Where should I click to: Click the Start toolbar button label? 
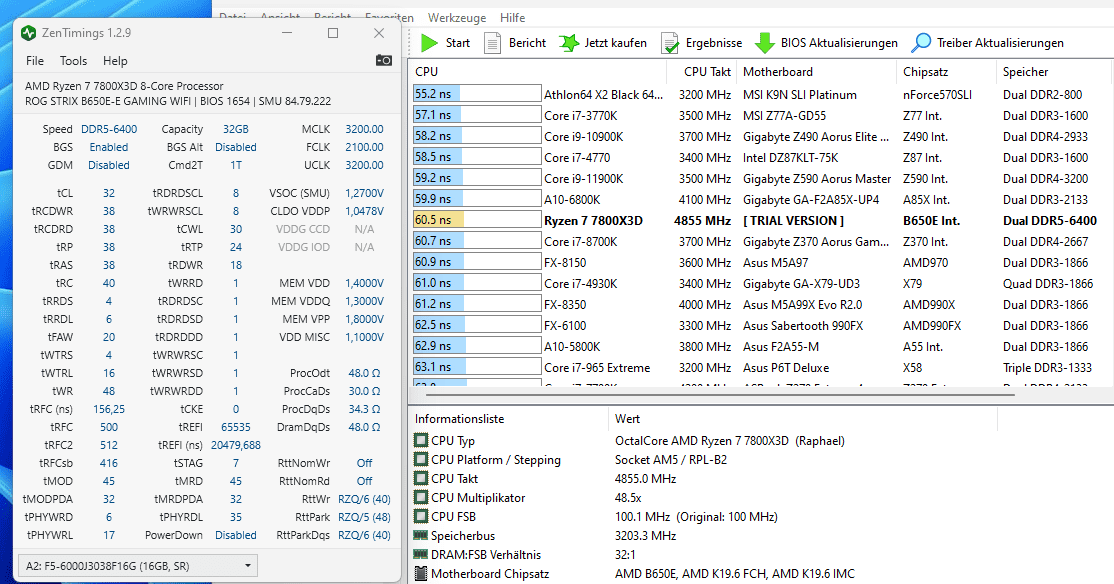[458, 43]
